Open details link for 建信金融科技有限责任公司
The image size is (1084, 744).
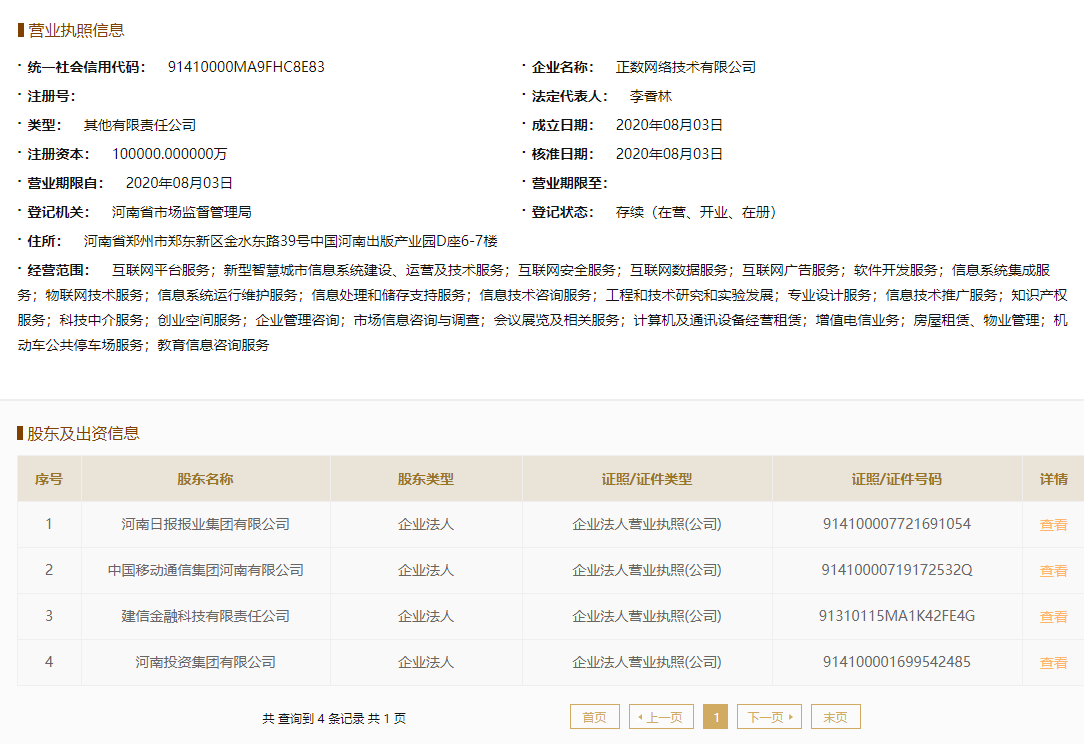tap(1053, 617)
